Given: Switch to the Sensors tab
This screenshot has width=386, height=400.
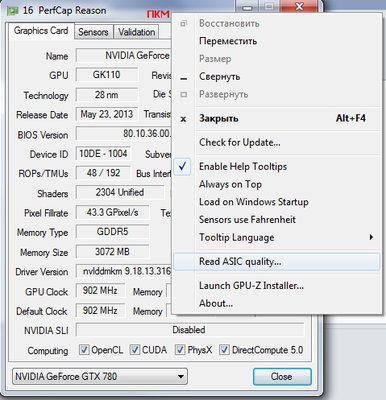Looking at the screenshot, I should tap(93, 32).
